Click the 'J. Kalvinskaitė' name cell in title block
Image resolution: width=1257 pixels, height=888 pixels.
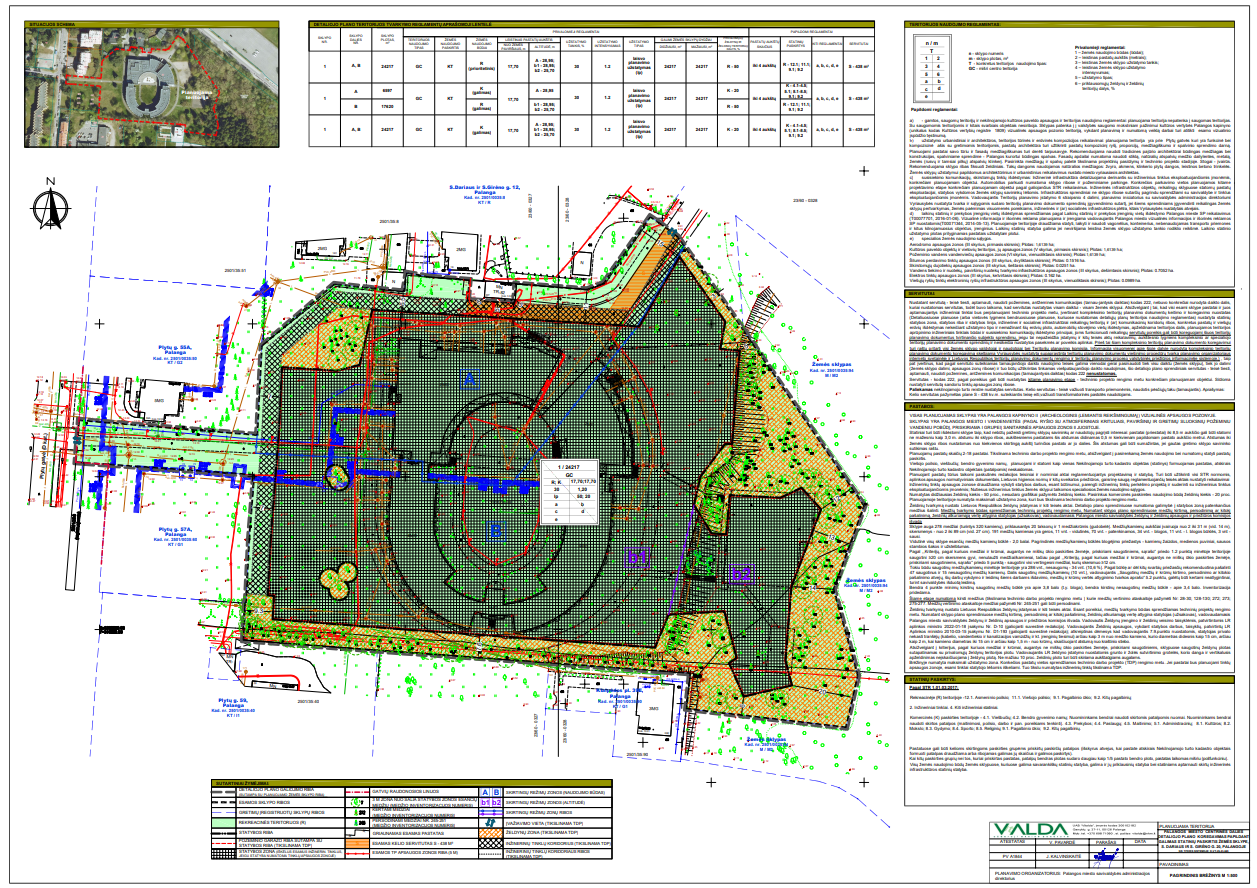(1062, 857)
